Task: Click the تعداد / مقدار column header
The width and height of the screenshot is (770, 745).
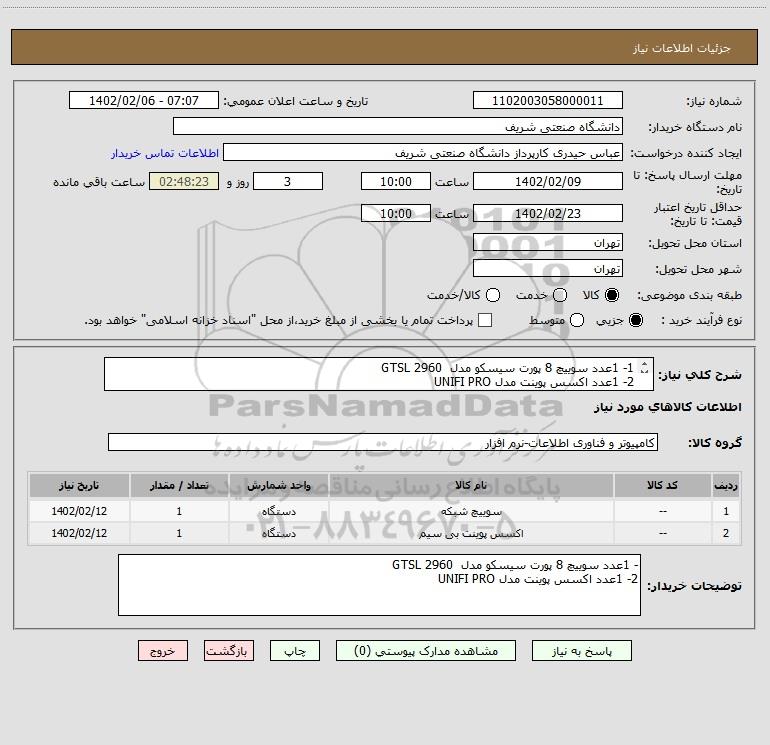Action: (x=179, y=485)
